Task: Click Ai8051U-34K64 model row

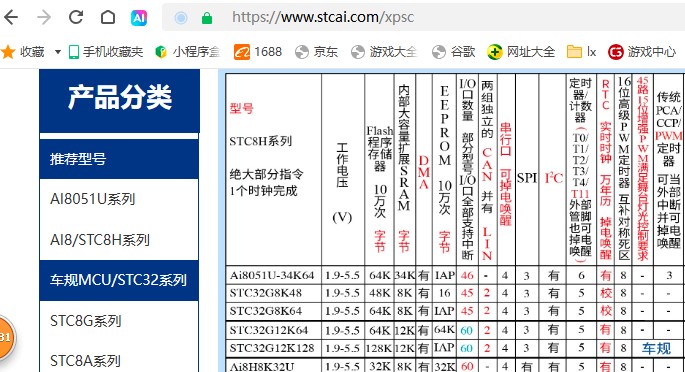Action: coord(272,276)
